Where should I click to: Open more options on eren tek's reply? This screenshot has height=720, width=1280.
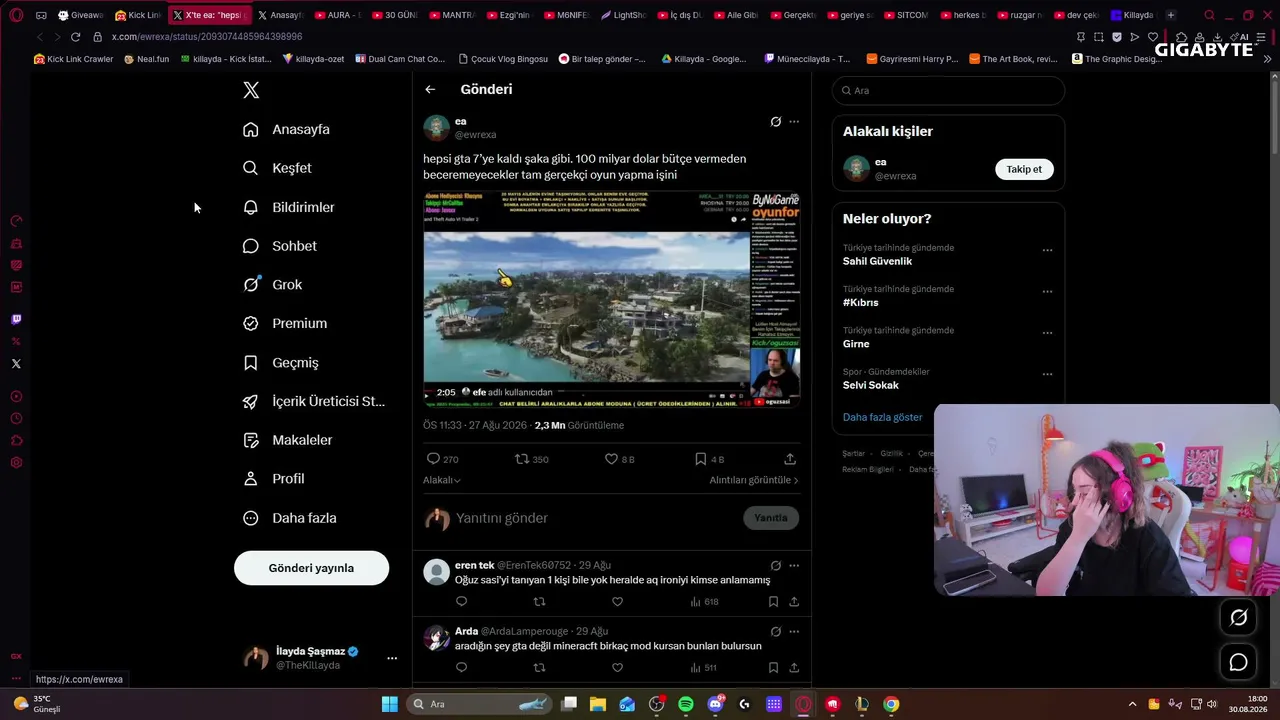click(x=794, y=565)
